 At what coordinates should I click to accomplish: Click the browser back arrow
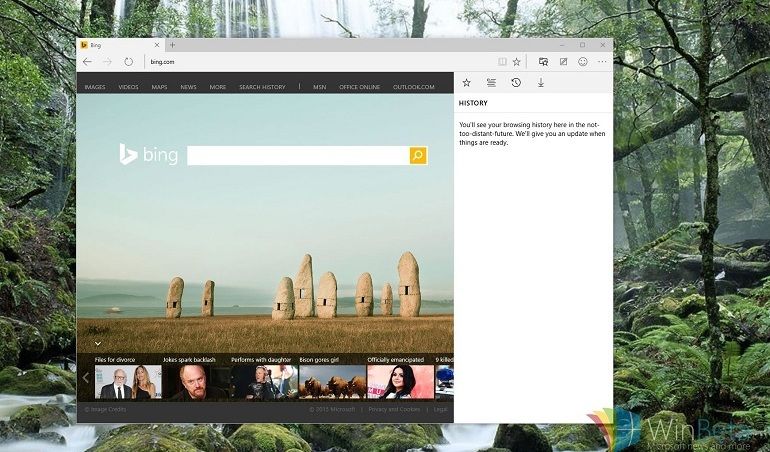point(88,62)
